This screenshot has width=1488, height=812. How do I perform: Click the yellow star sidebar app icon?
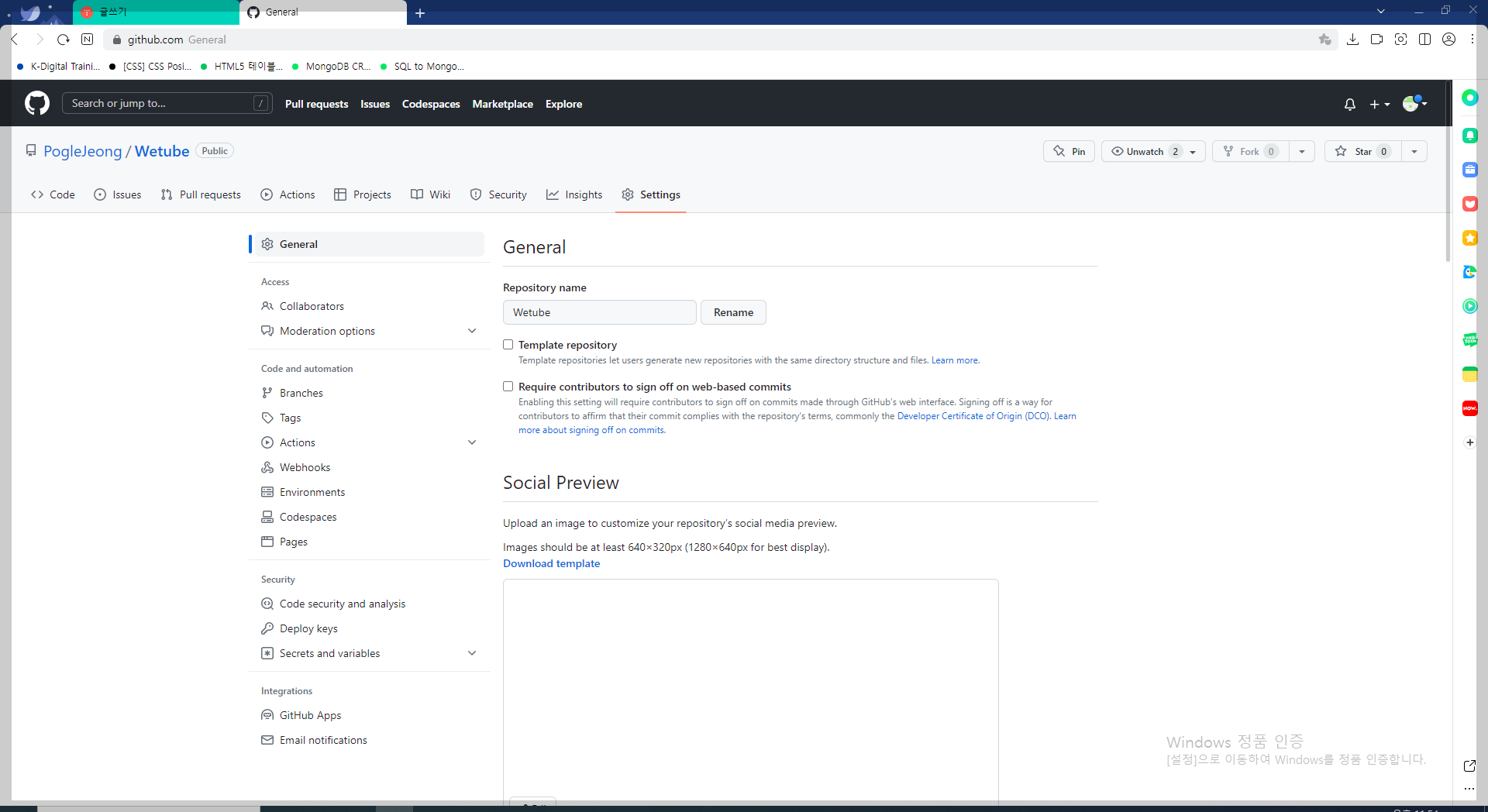(1469, 238)
